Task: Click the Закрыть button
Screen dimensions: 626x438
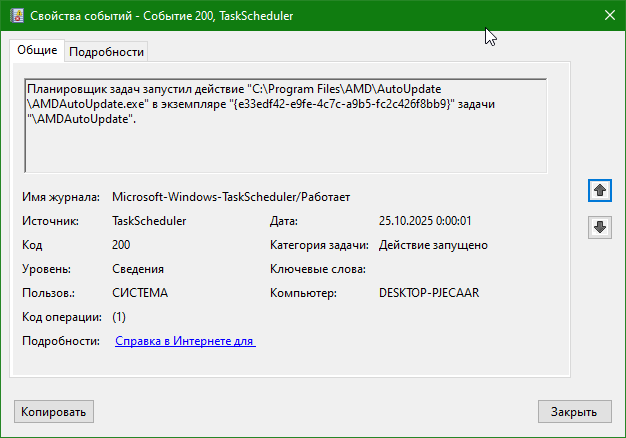Action: [x=574, y=412]
